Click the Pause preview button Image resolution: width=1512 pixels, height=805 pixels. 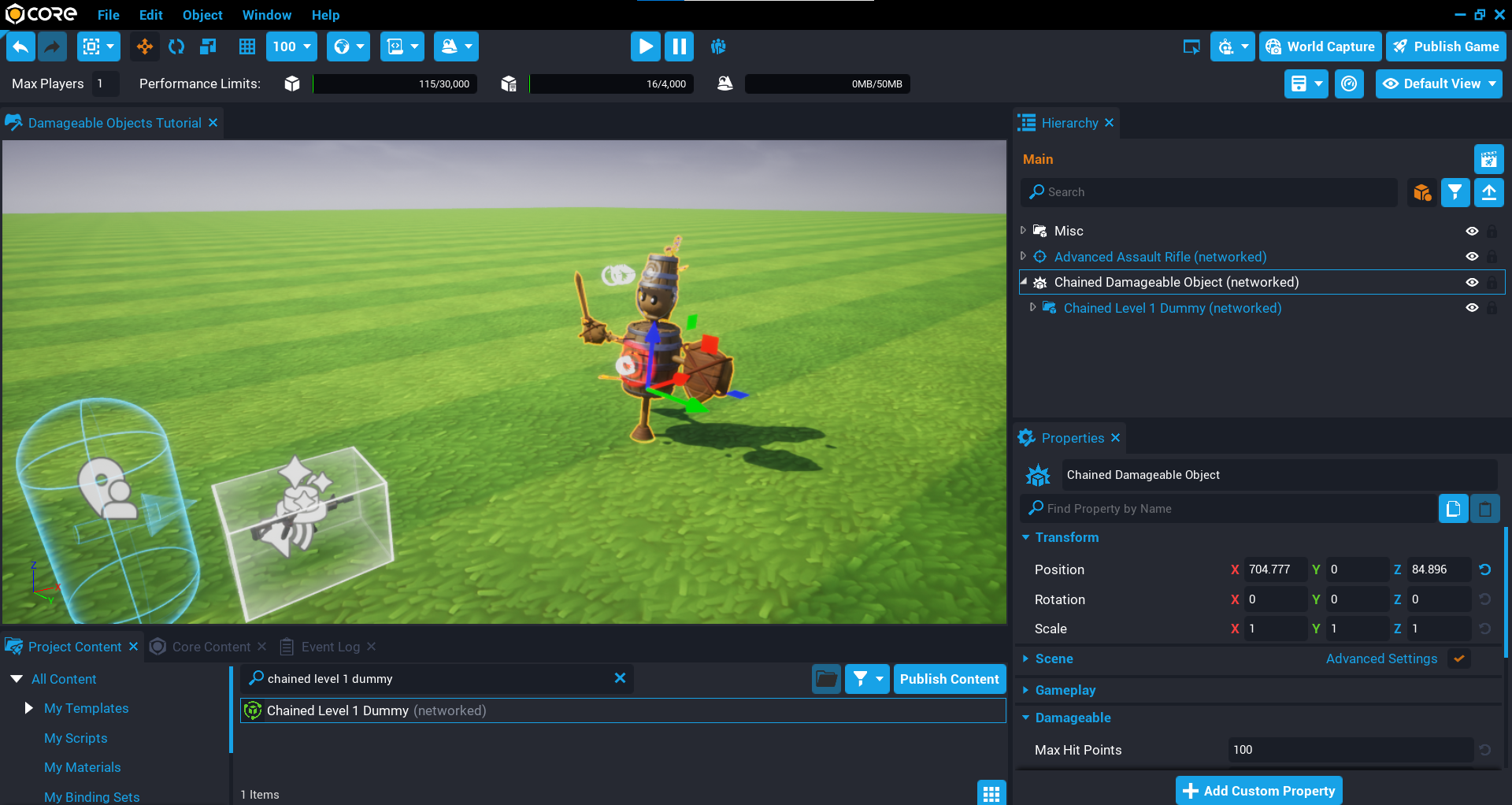(x=679, y=46)
